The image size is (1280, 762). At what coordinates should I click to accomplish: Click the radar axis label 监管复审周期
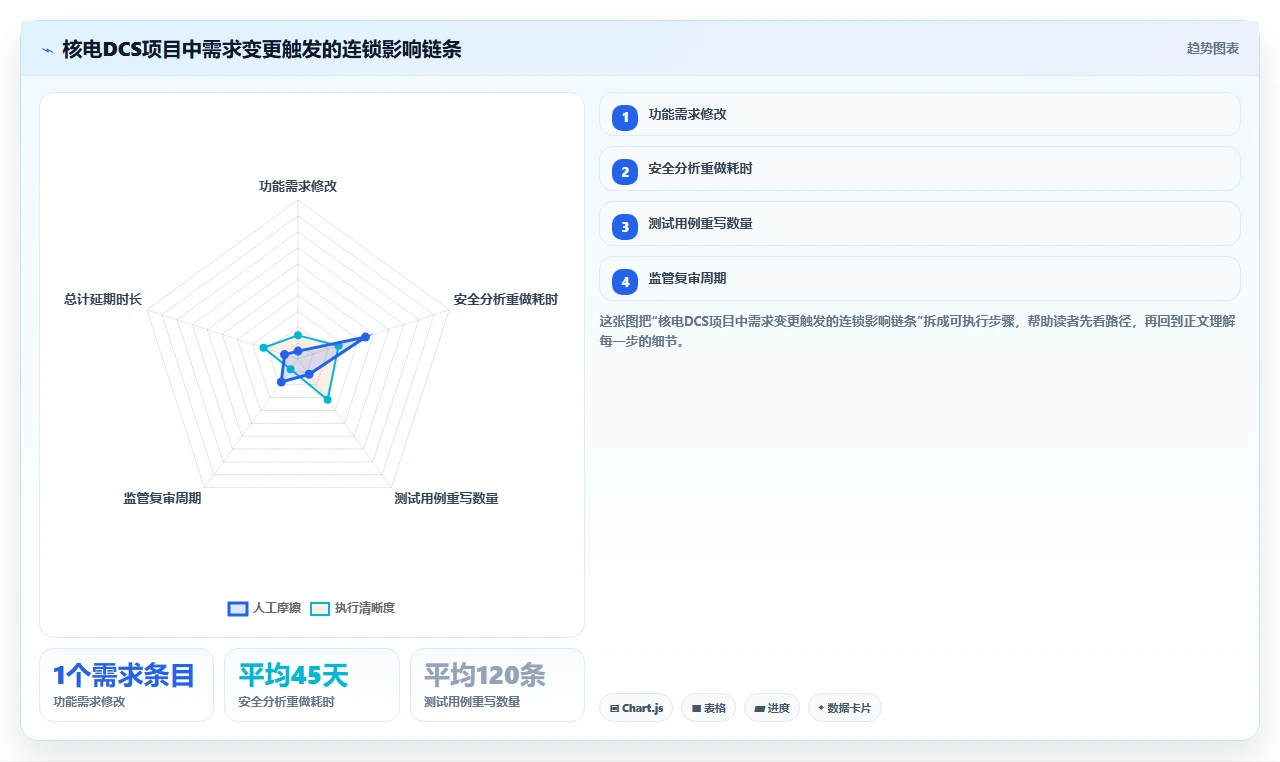click(163, 498)
